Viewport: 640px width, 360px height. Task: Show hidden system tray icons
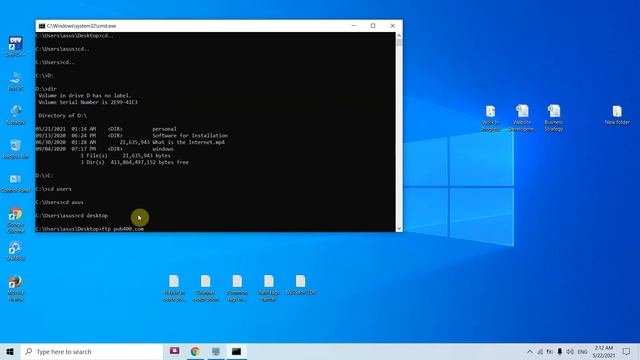coord(530,351)
